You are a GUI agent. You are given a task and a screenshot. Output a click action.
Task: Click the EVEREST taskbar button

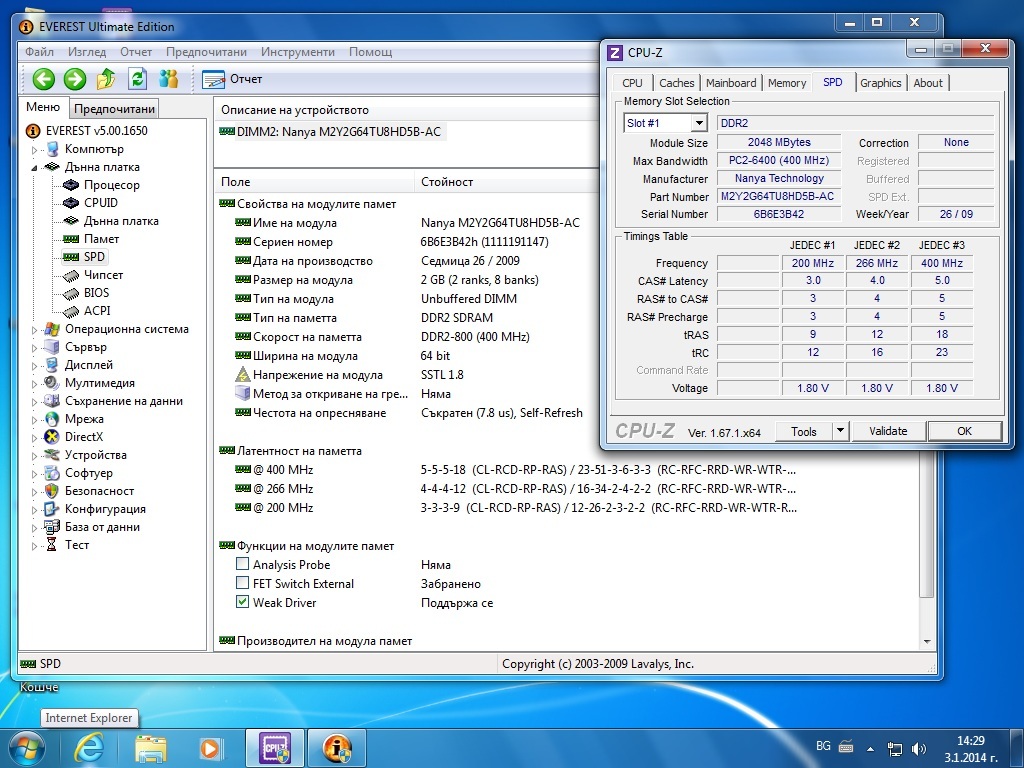pyautogui.click(x=336, y=748)
